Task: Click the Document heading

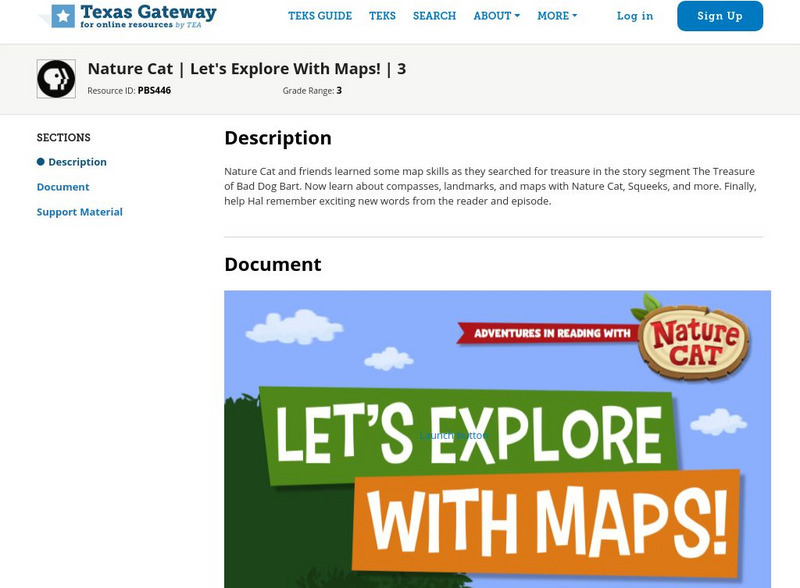Action: (x=273, y=264)
